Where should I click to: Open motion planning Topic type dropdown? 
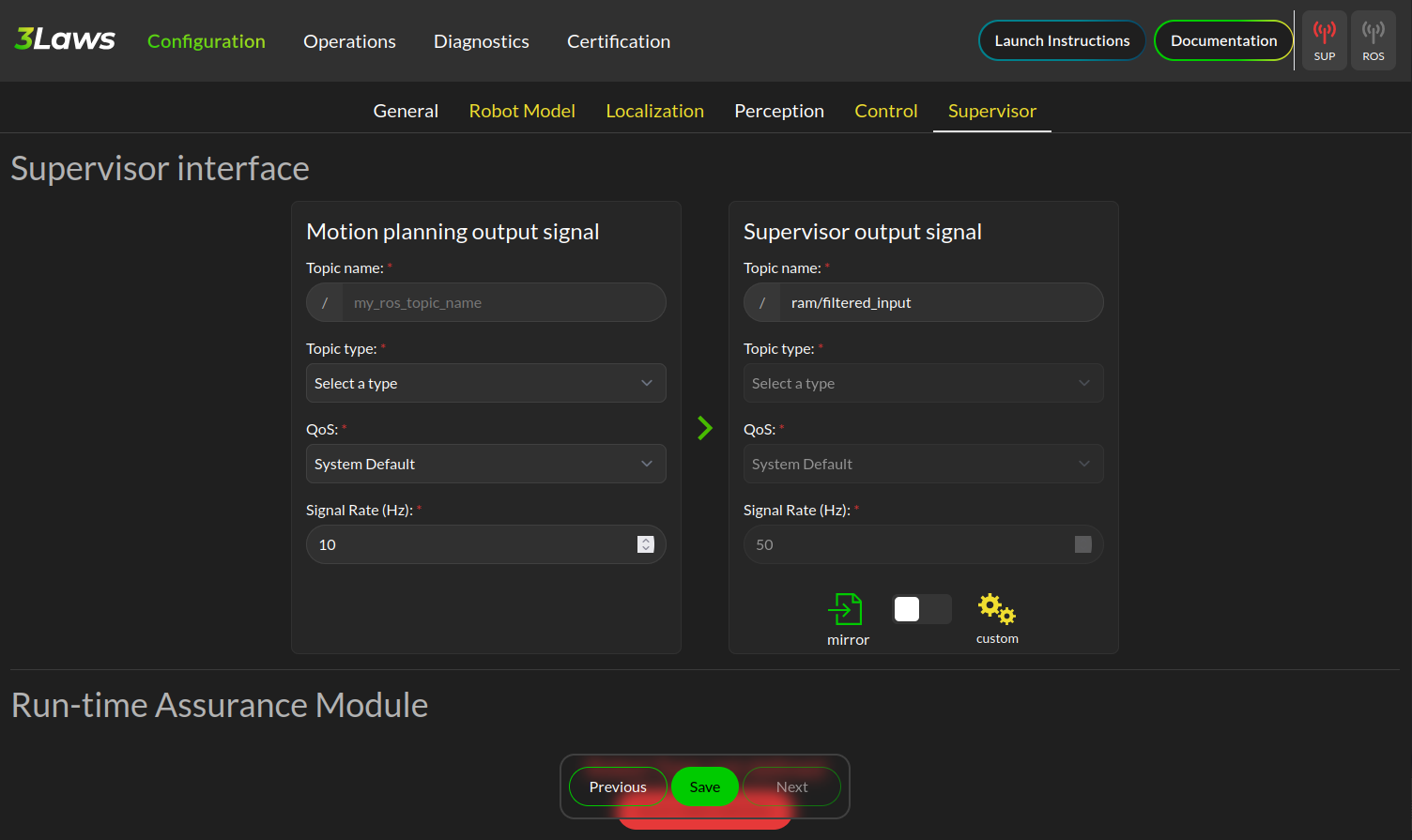[485, 383]
